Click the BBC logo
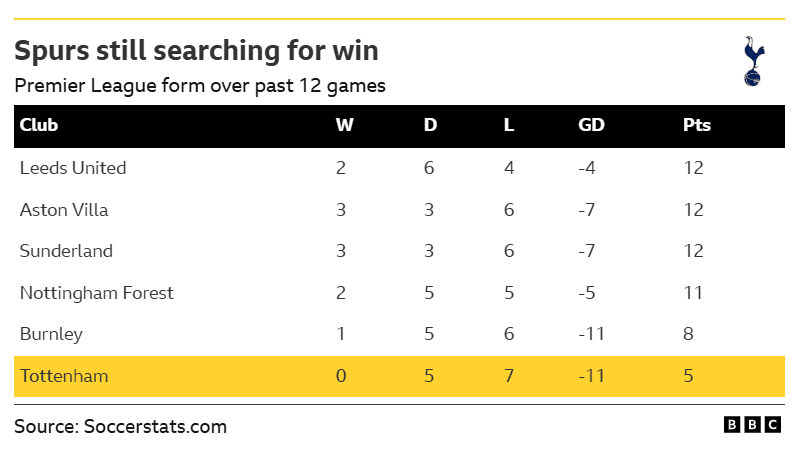Image resolution: width=794 pixels, height=459 pixels. click(752, 426)
